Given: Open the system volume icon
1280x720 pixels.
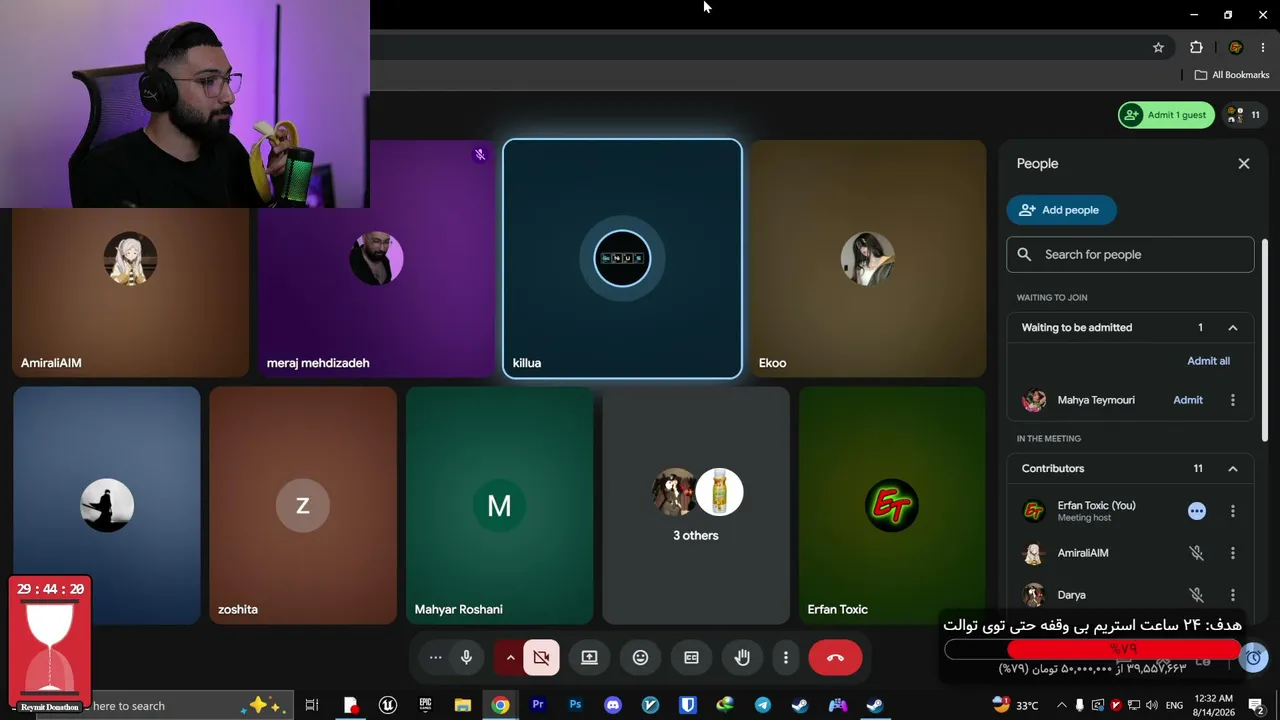Looking at the screenshot, I should click(1151, 705).
